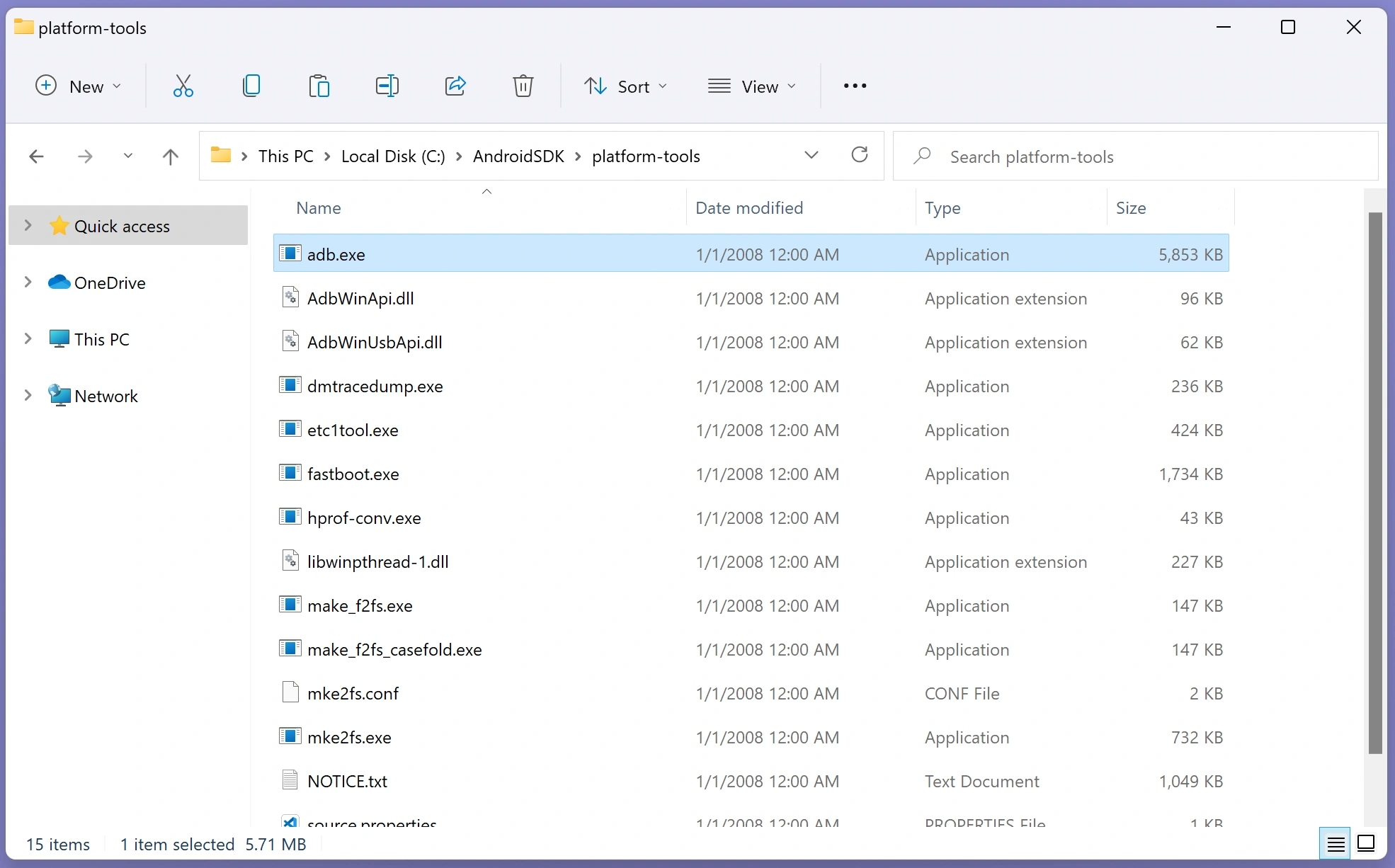Sort by the Type column header
This screenshot has height=868, width=1395.
coord(943,208)
